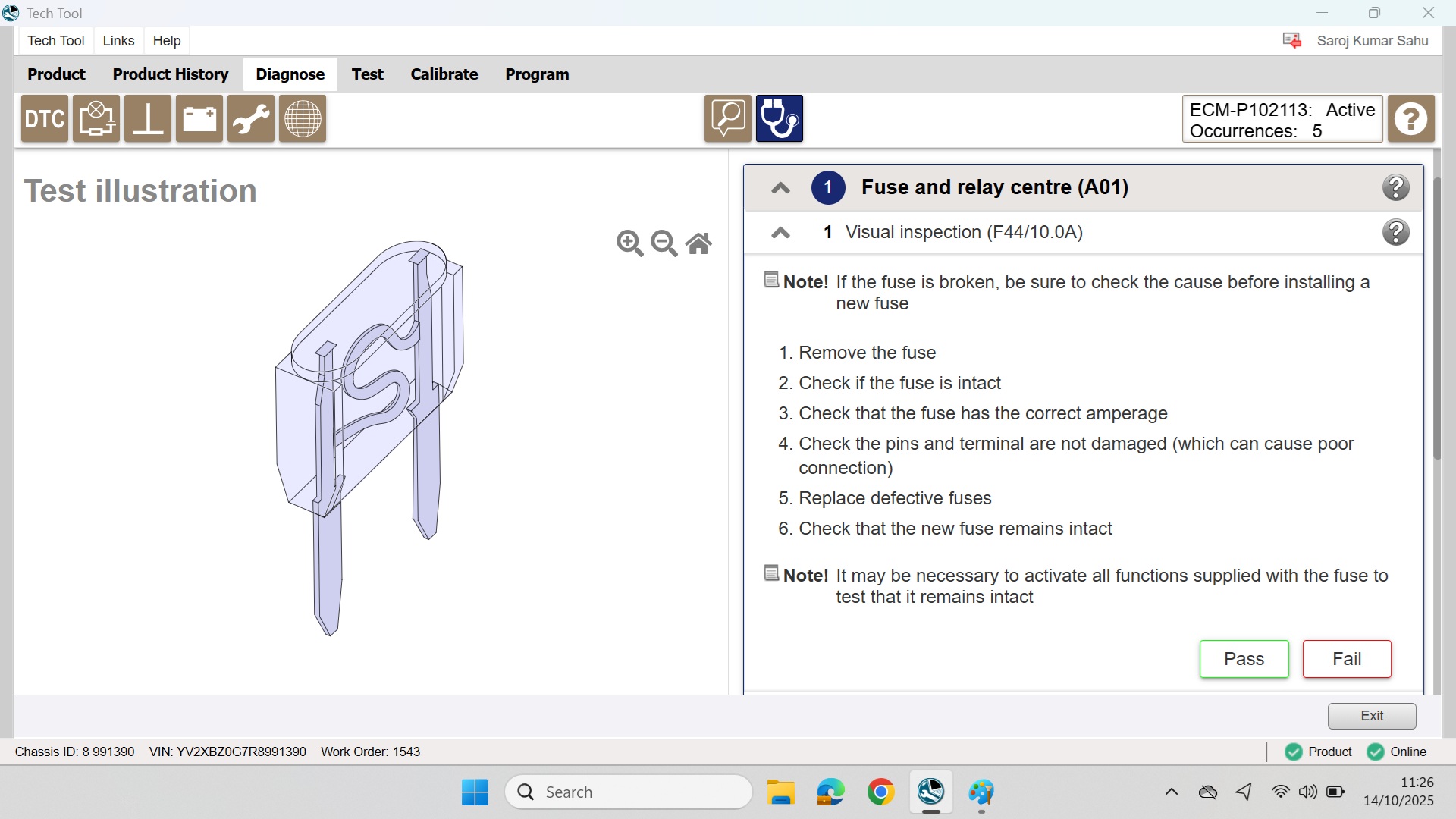Click the DTC toolbar icon
Viewport: 1456px width, 819px height.
45,119
